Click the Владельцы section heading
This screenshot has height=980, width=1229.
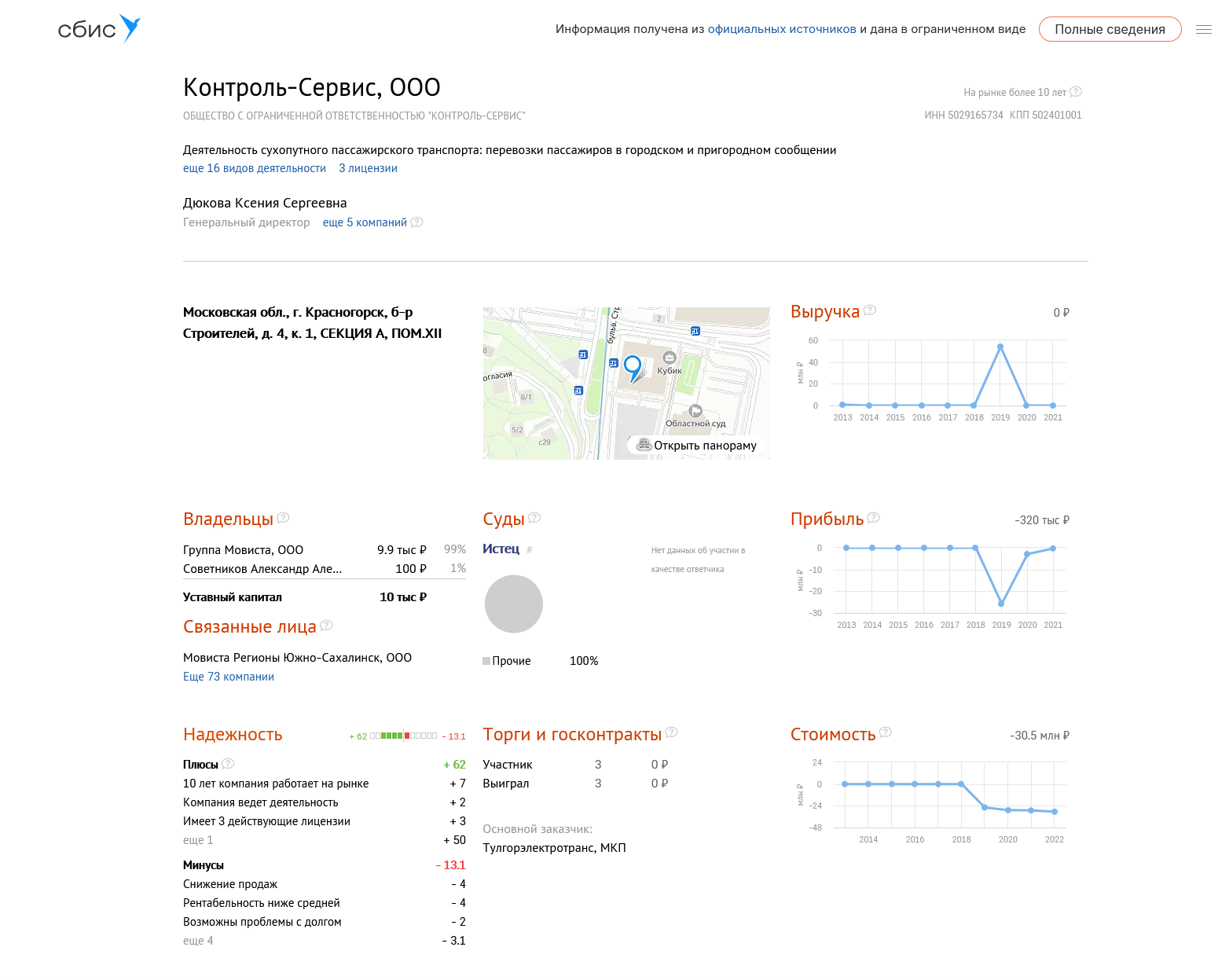[228, 519]
